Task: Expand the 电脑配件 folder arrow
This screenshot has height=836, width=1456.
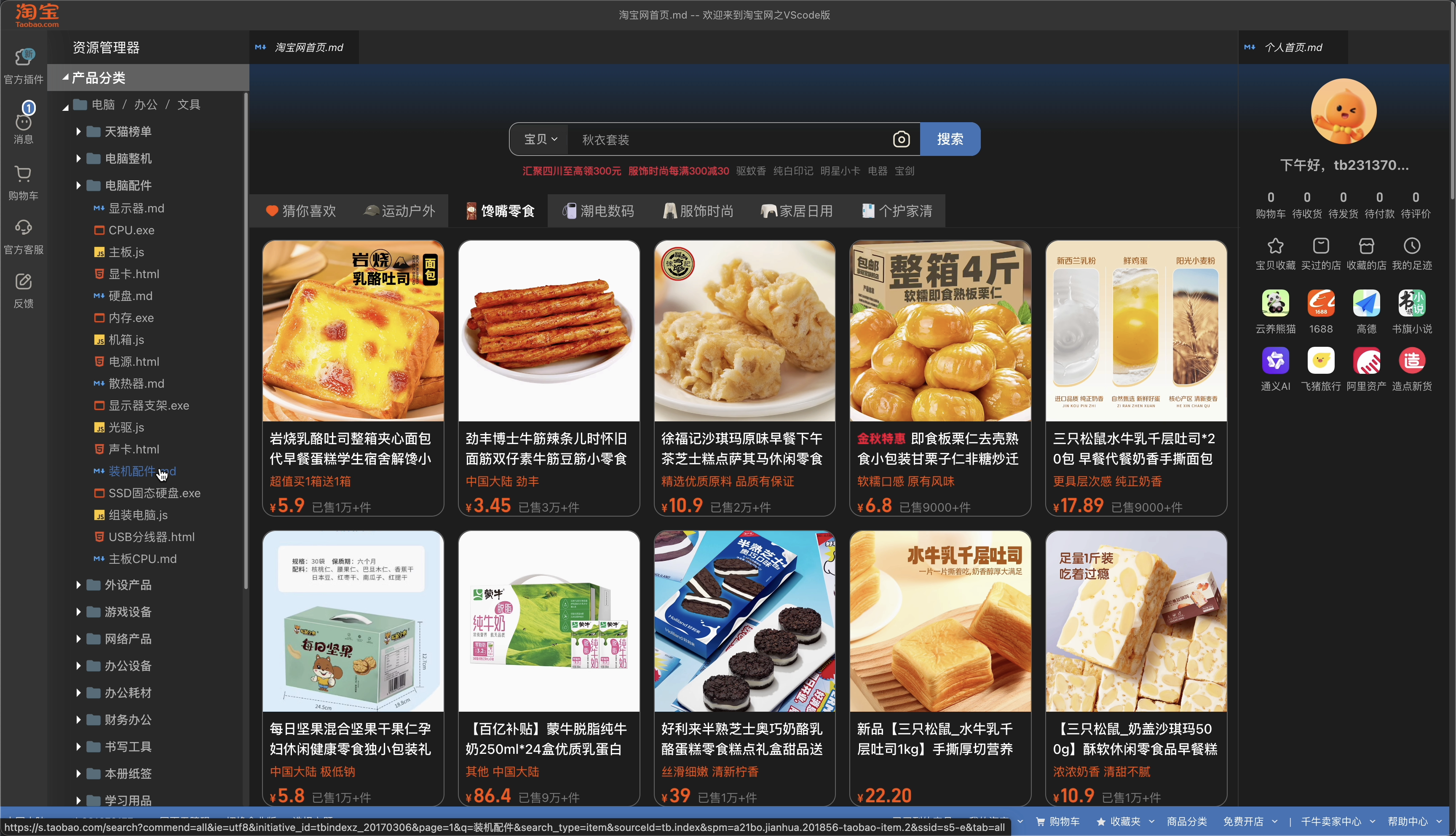Action: click(78, 185)
